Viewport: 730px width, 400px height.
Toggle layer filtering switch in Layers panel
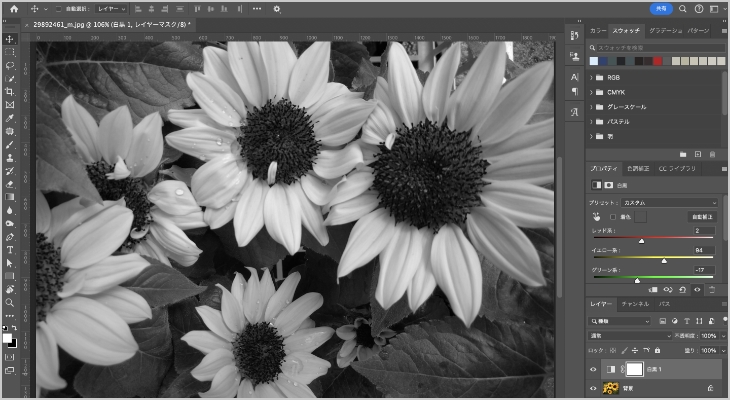click(x=724, y=319)
